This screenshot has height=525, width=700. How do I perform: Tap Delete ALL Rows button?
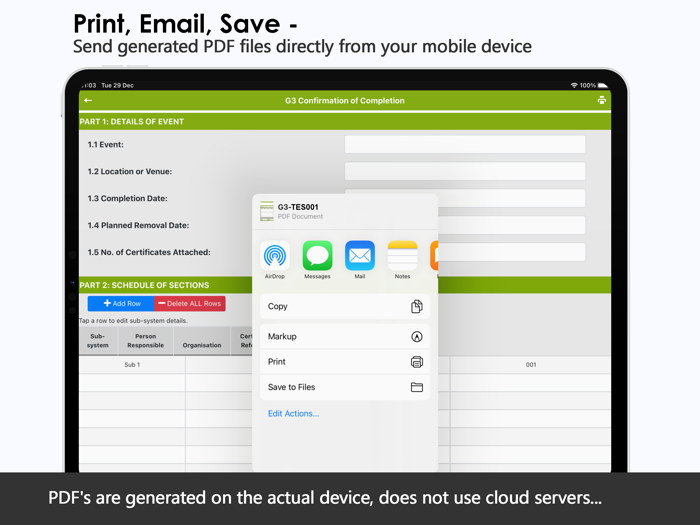pos(190,304)
